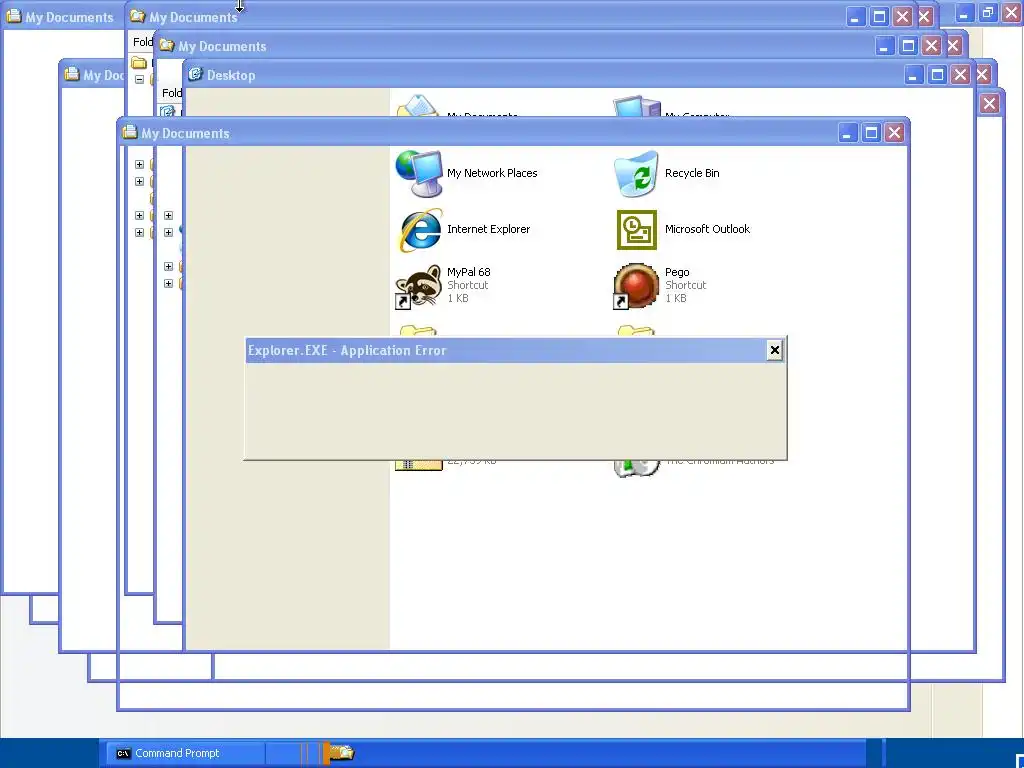This screenshot has height=768, width=1024.
Task: Click the Desktop window's title bar icon
Action: [195, 74]
